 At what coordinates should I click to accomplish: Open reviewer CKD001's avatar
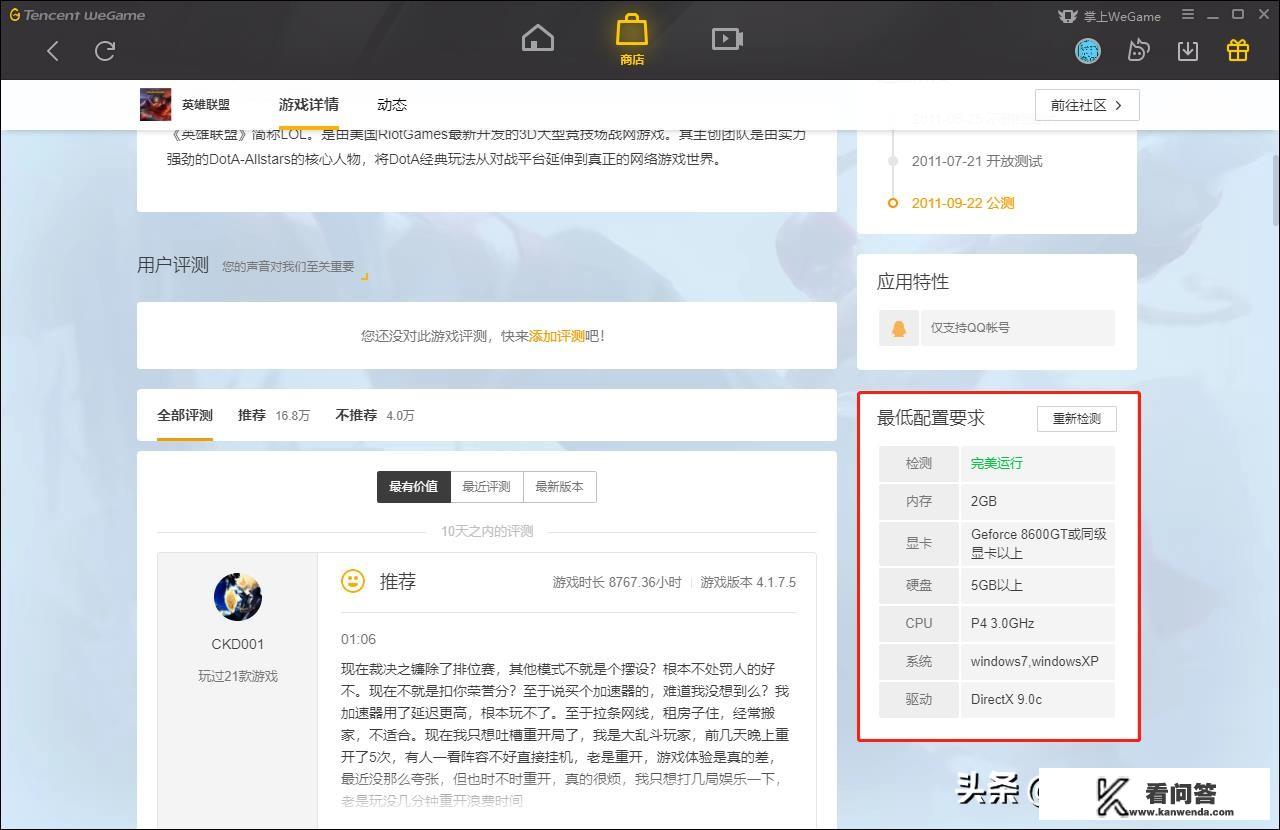pos(238,598)
